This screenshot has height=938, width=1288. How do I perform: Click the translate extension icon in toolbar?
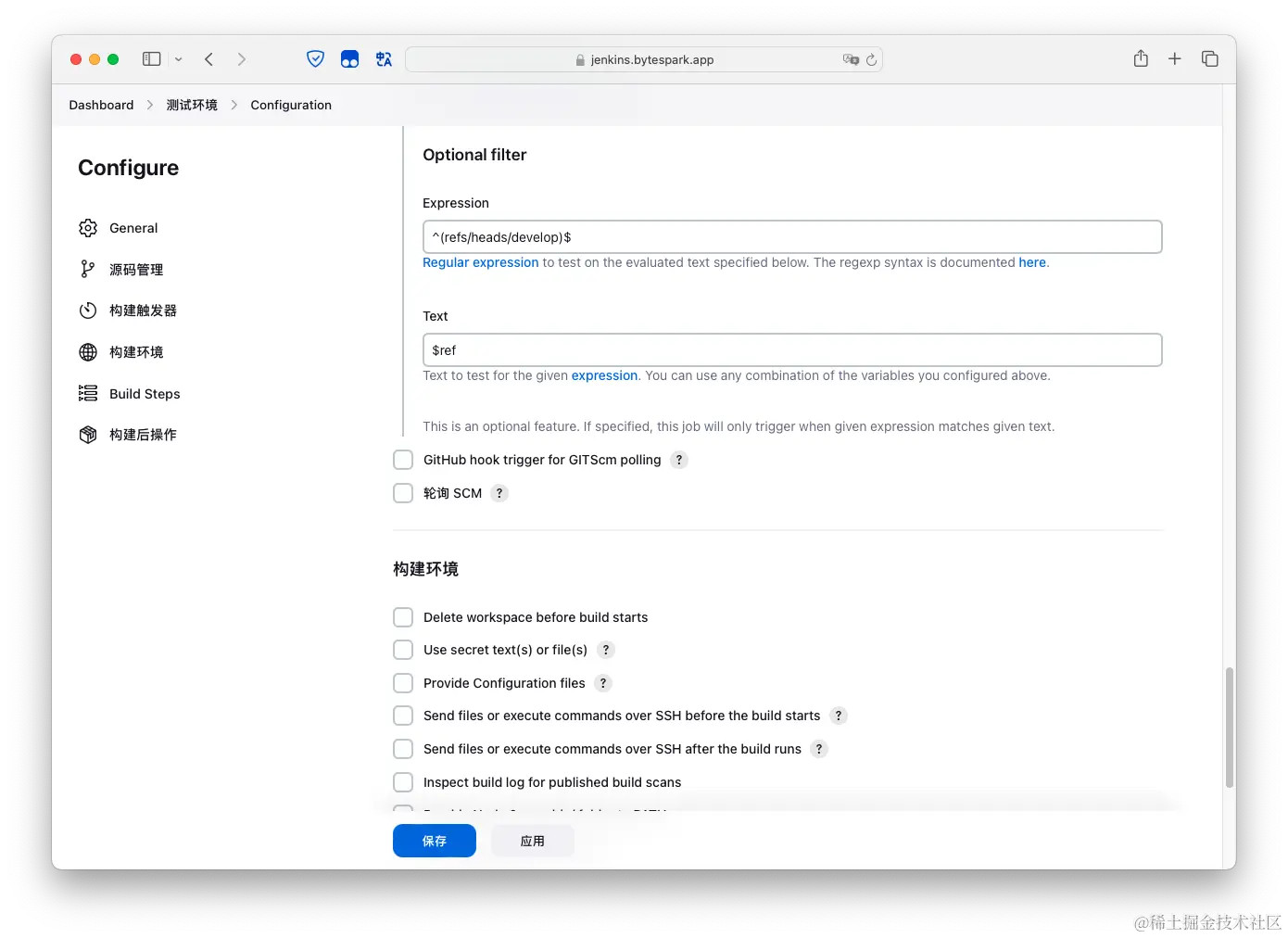point(384,59)
